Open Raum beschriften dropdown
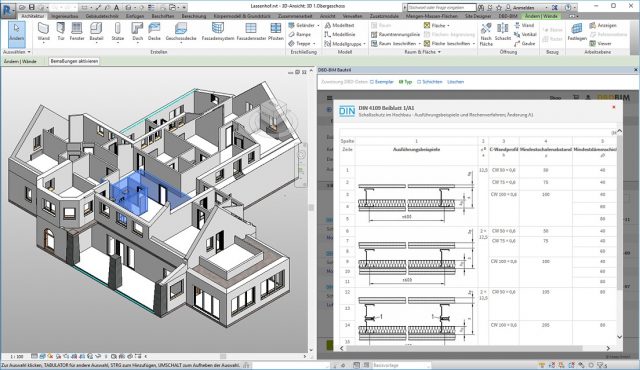This screenshot has width=640, height=370. pos(420,43)
